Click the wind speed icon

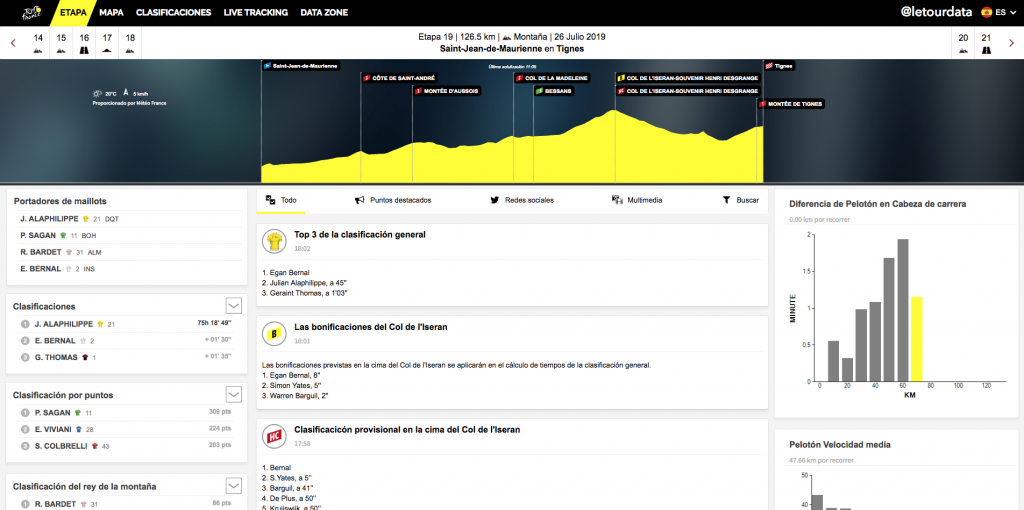click(125, 93)
